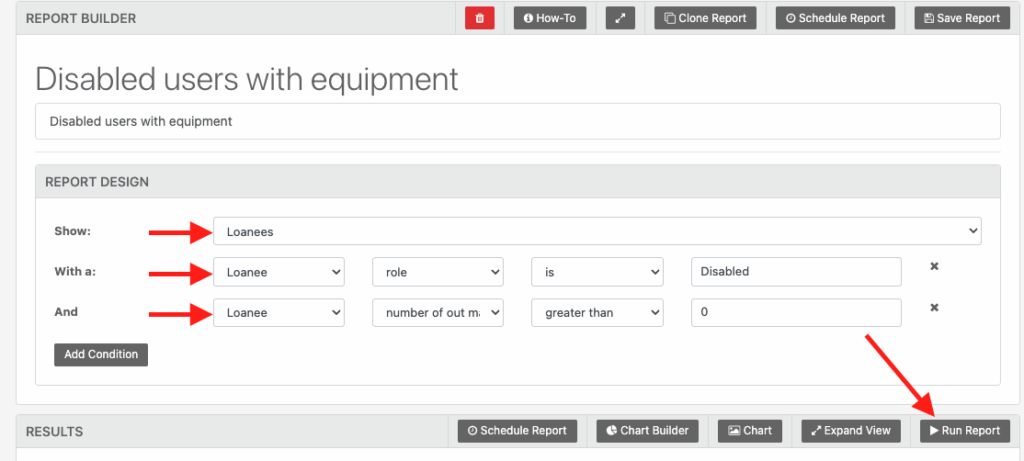Screen dimensions: 1024x461
Task: Open the Loanee dropdown in And row
Action: 279,313
